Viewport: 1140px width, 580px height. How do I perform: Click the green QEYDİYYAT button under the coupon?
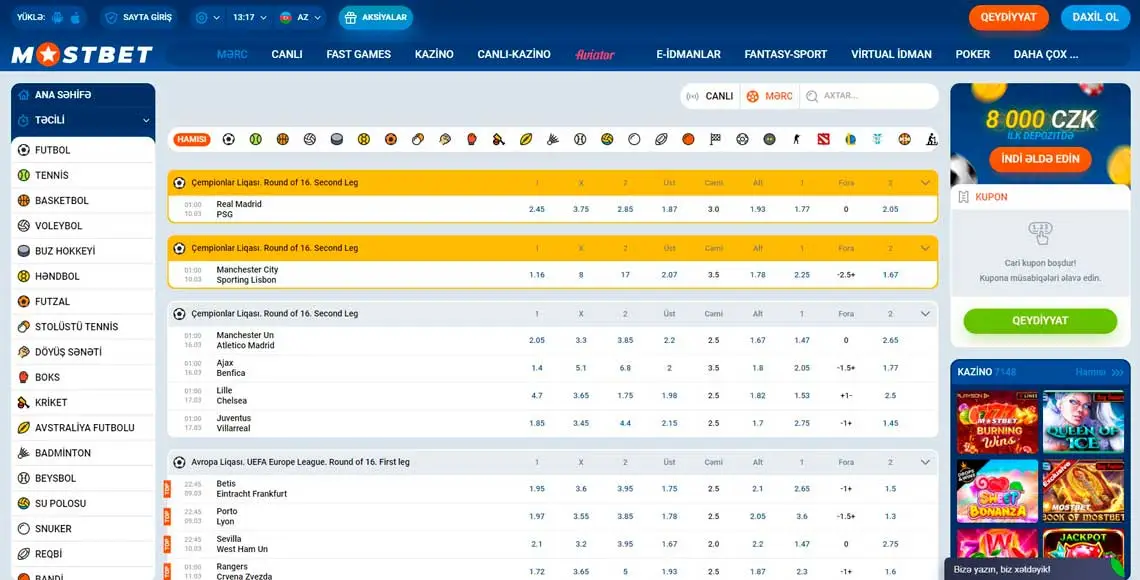point(1040,321)
